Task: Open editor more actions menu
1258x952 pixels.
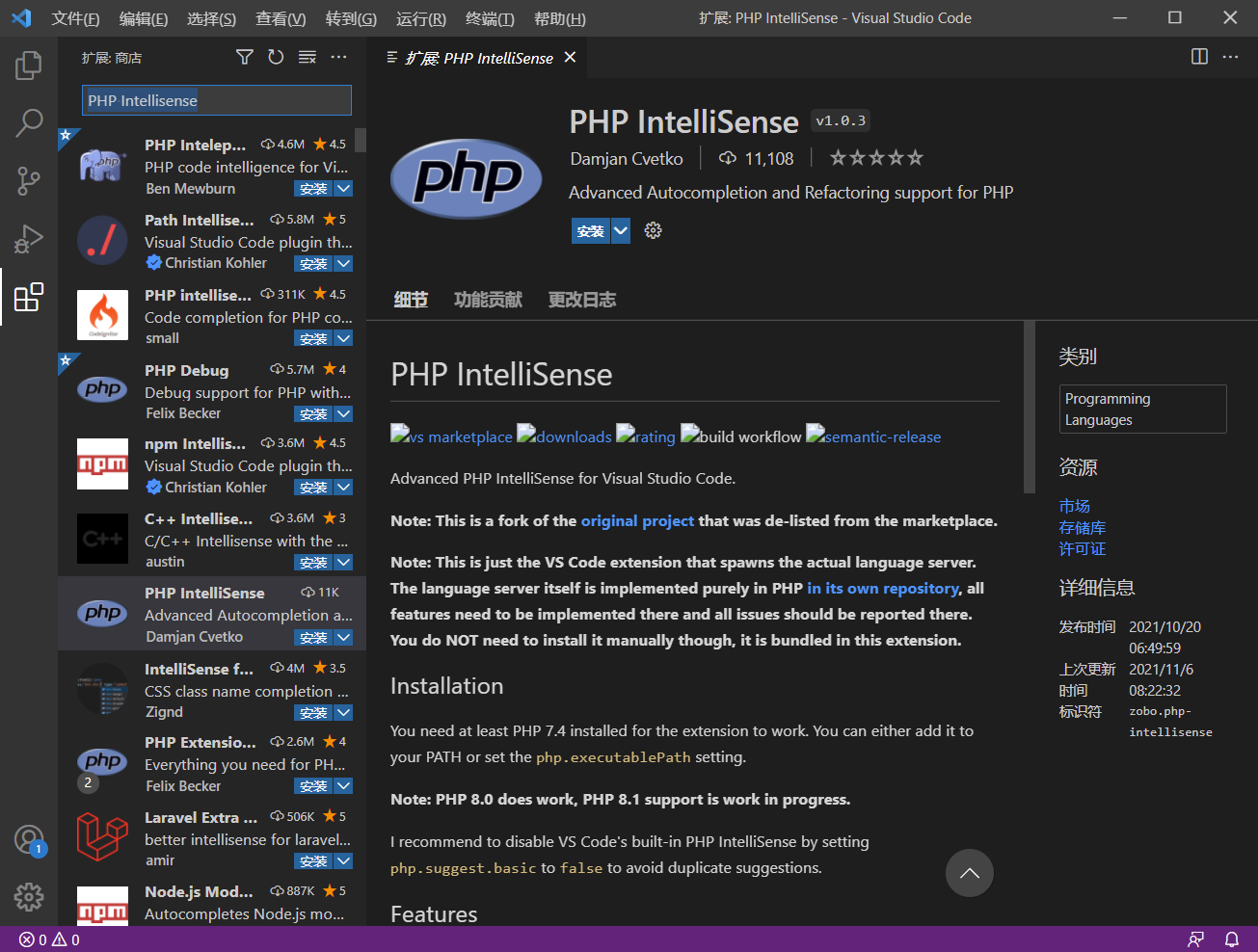Action: pyautogui.click(x=1230, y=57)
